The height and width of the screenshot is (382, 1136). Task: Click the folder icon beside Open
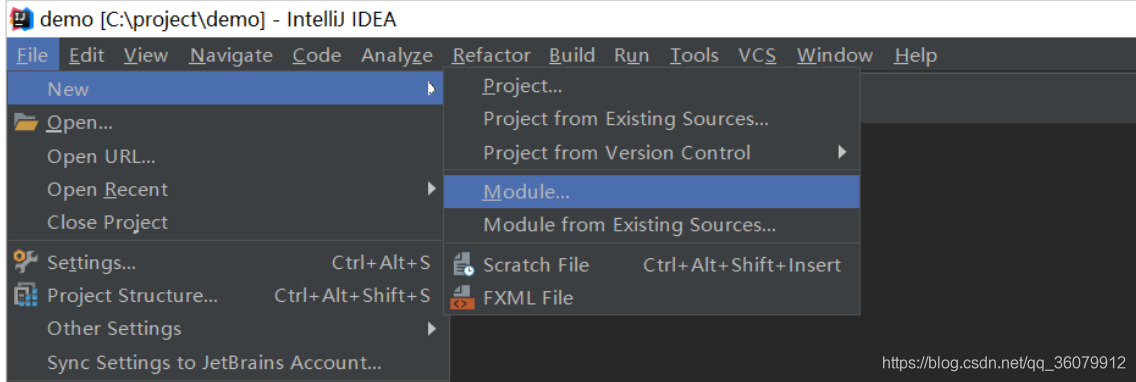[x=25, y=123]
